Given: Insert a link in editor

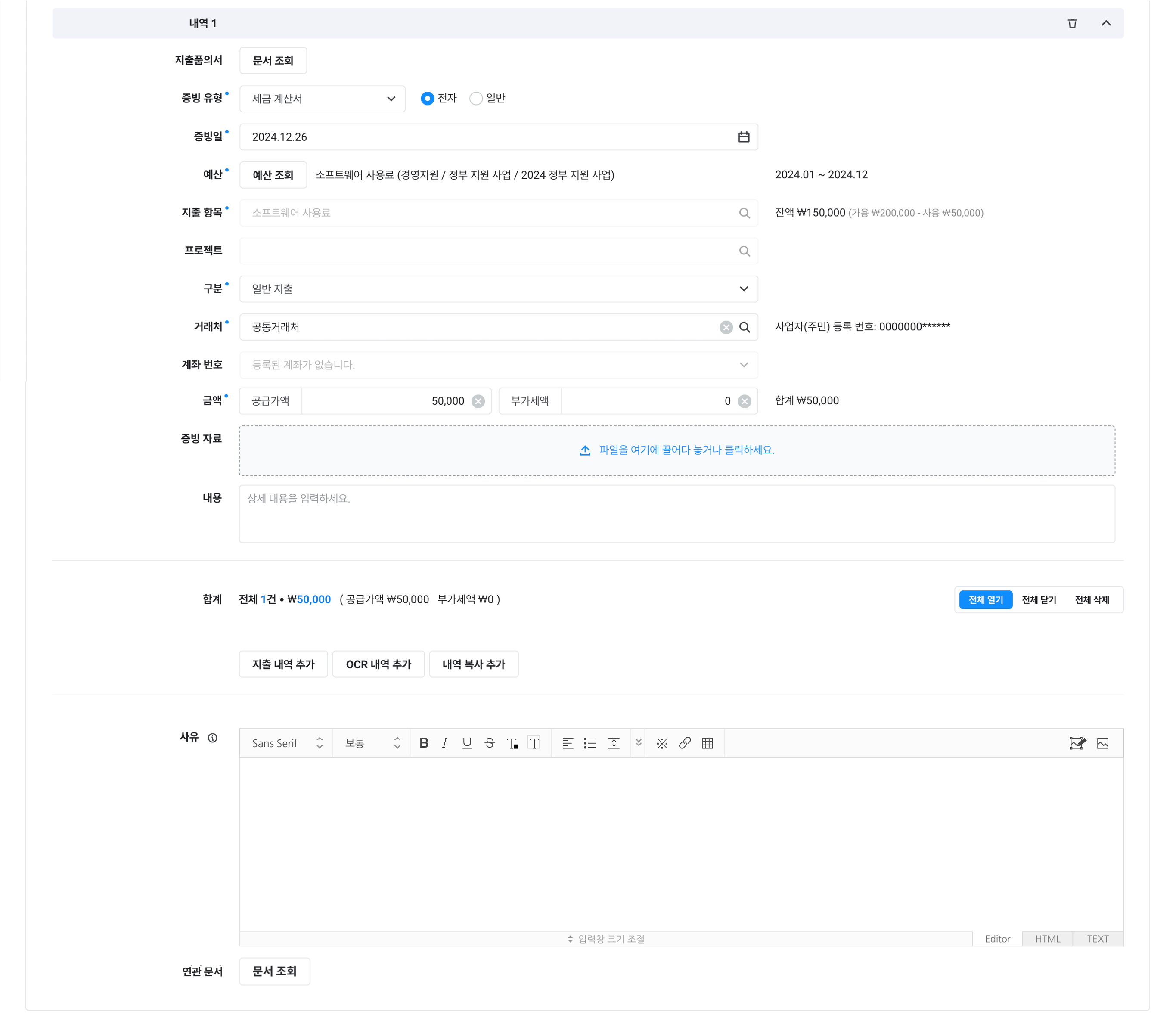Looking at the screenshot, I should tap(685, 743).
